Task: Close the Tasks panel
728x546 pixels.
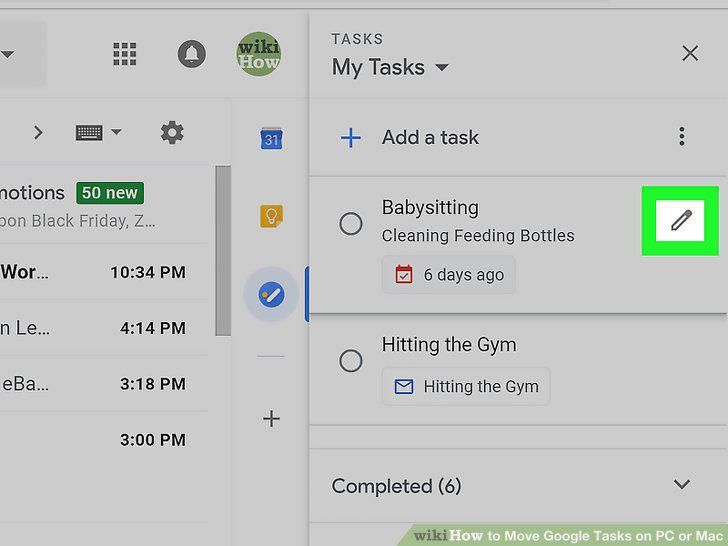Action: [x=690, y=53]
